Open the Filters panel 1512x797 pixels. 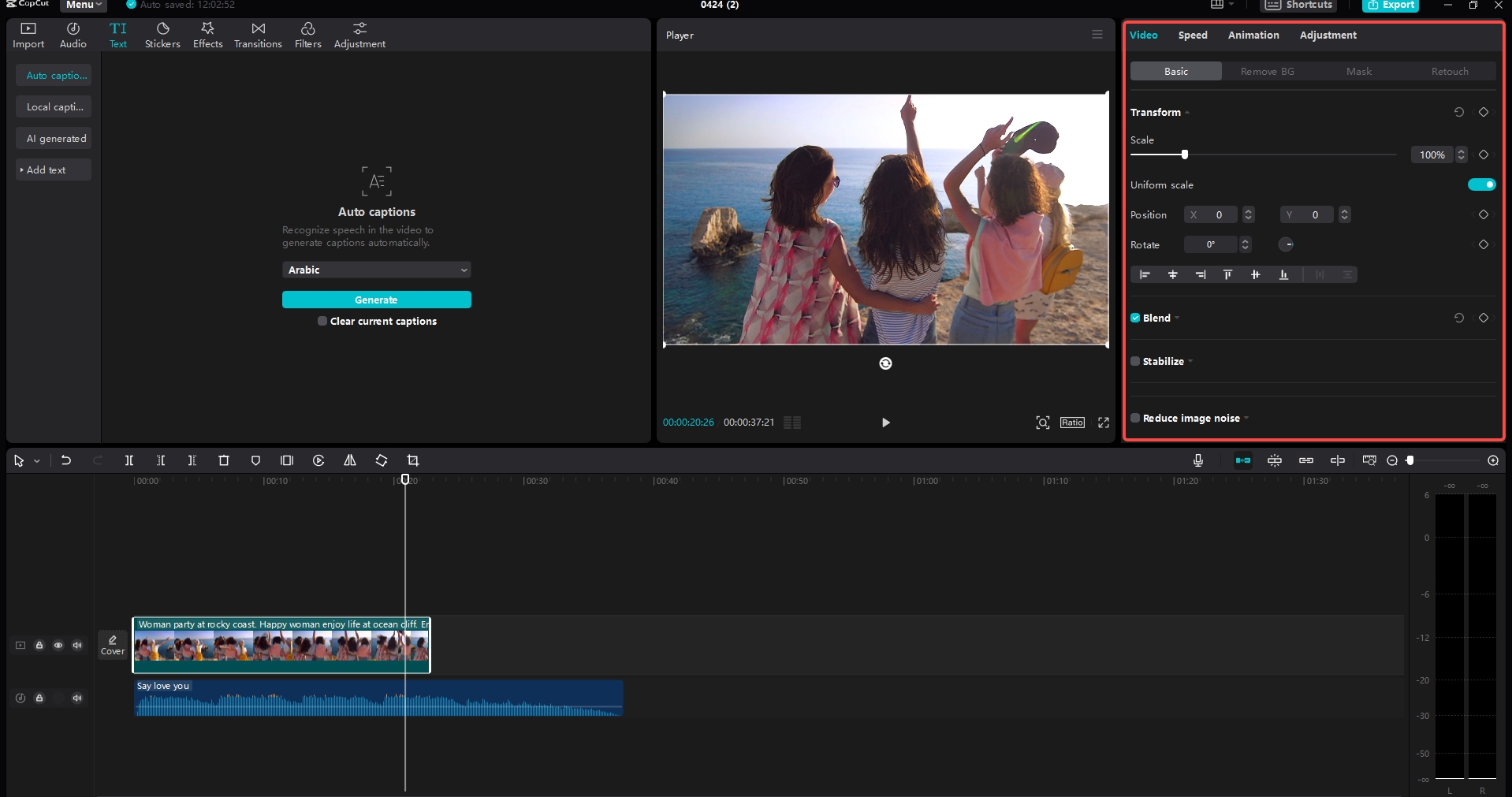pos(307,34)
